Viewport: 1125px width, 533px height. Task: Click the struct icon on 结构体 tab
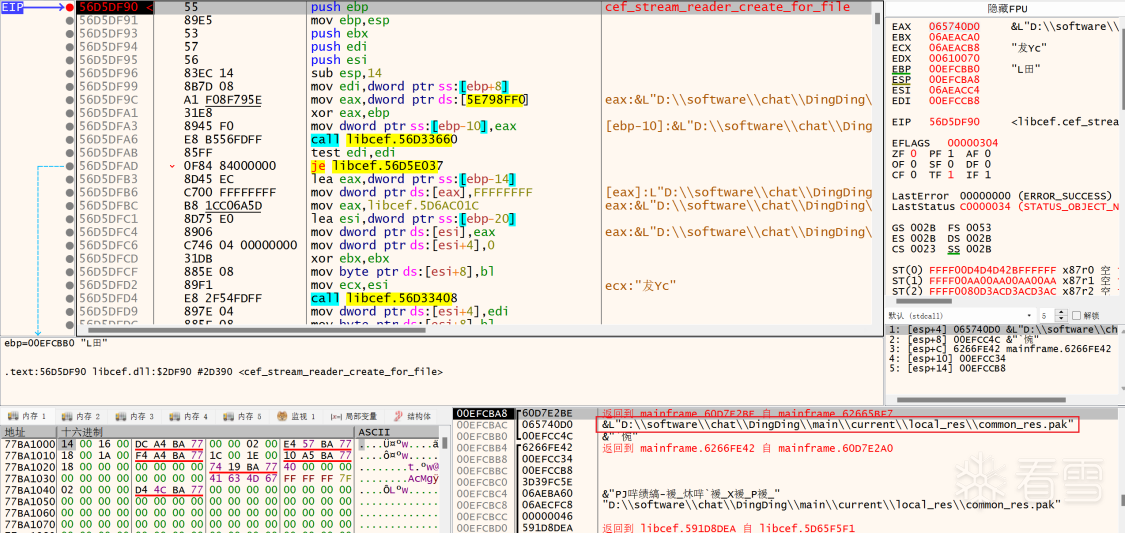398,416
